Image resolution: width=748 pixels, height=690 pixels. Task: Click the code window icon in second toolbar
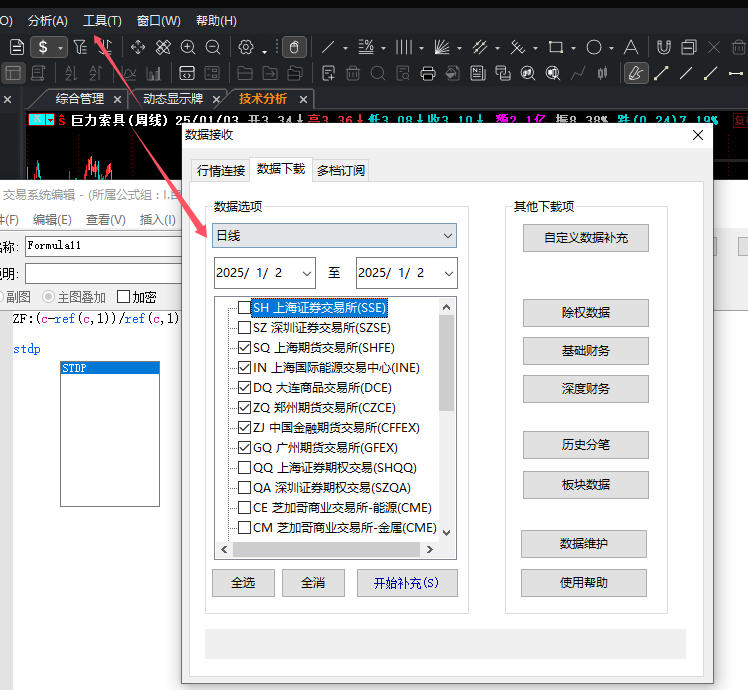coord(187,73)
